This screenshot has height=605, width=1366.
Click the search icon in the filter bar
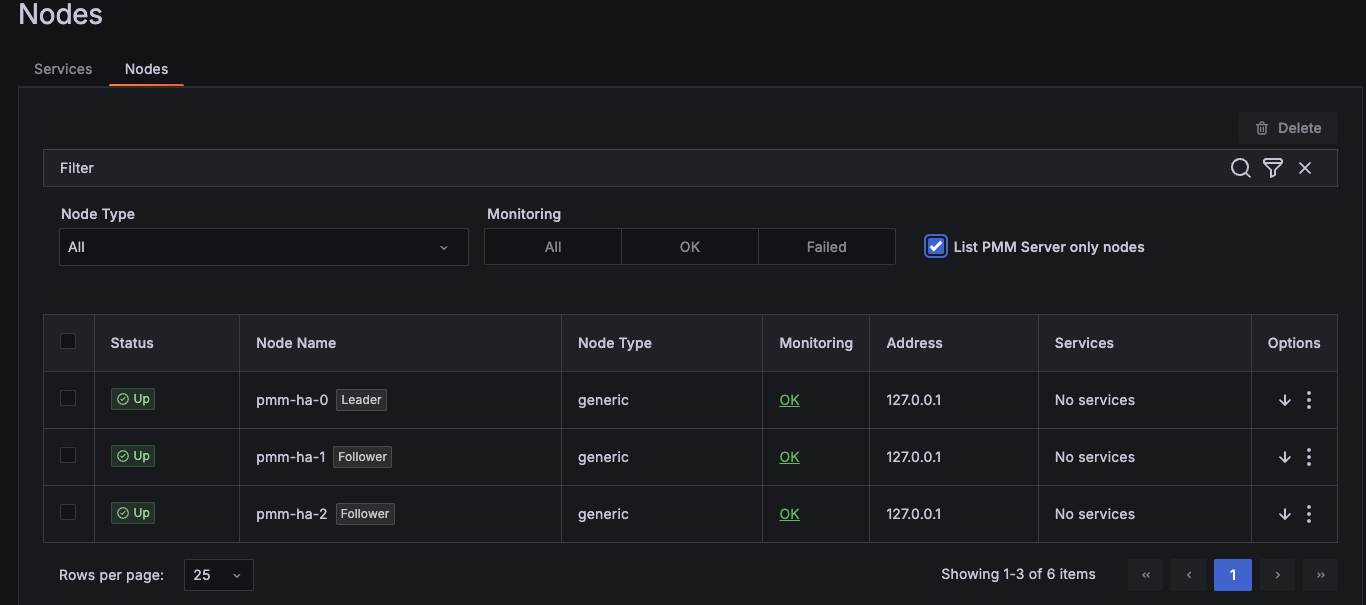1240,168
